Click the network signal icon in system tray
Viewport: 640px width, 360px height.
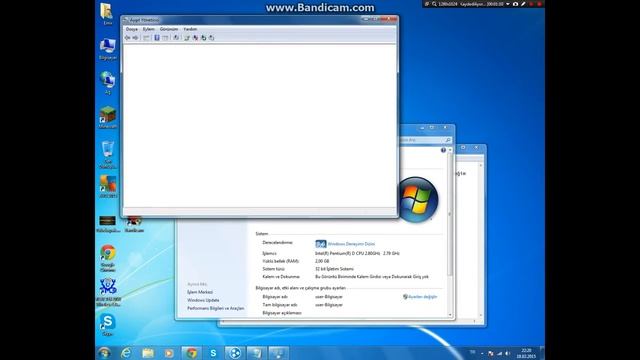[x=500, y=353]
